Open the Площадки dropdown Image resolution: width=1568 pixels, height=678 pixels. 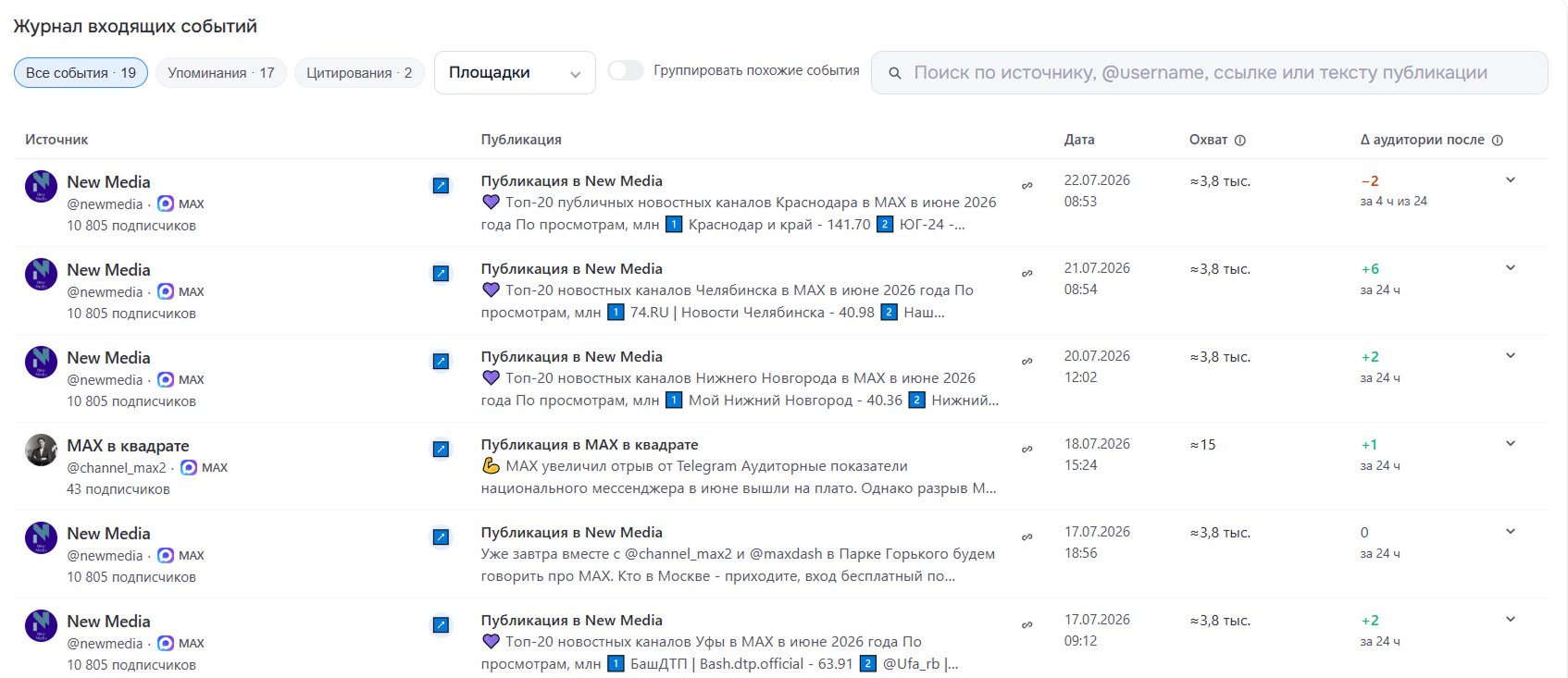click(x=515, y=72)
